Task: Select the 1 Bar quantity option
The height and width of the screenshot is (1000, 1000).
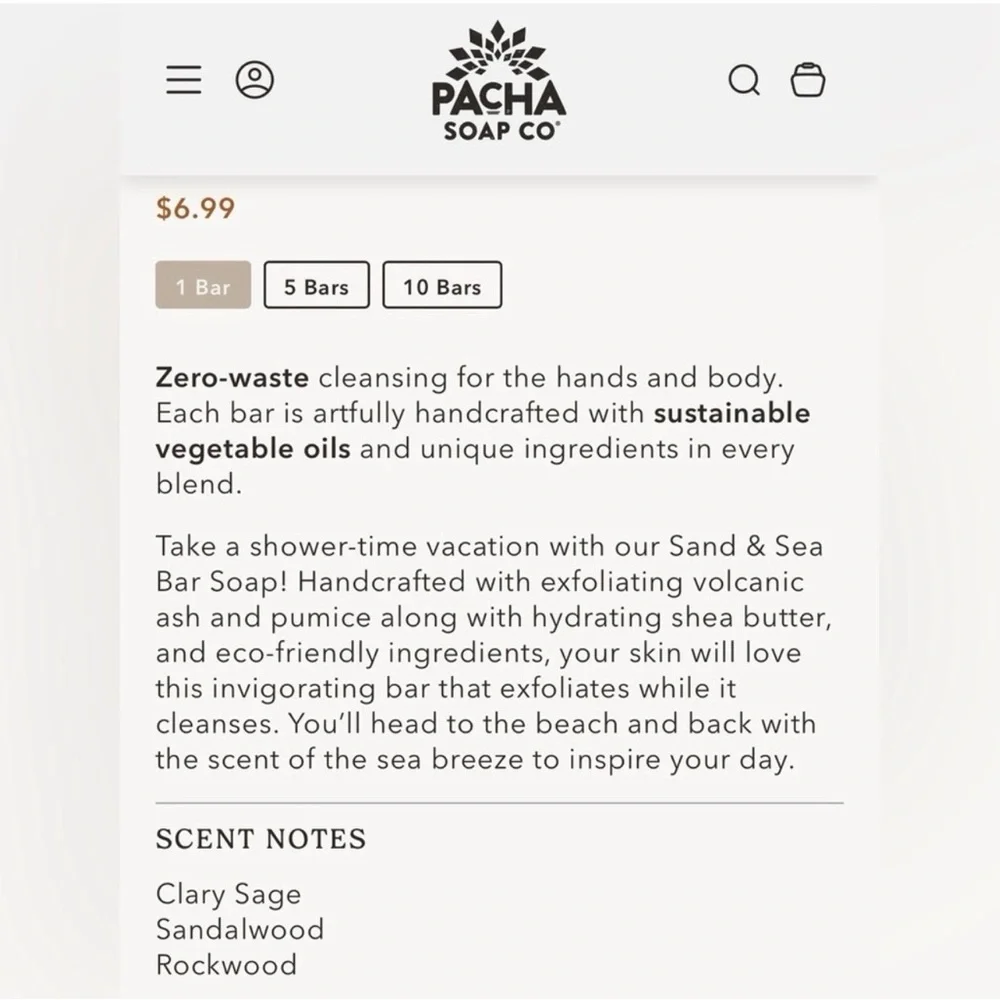Action: pyautogui.click(x=203, y=287)
